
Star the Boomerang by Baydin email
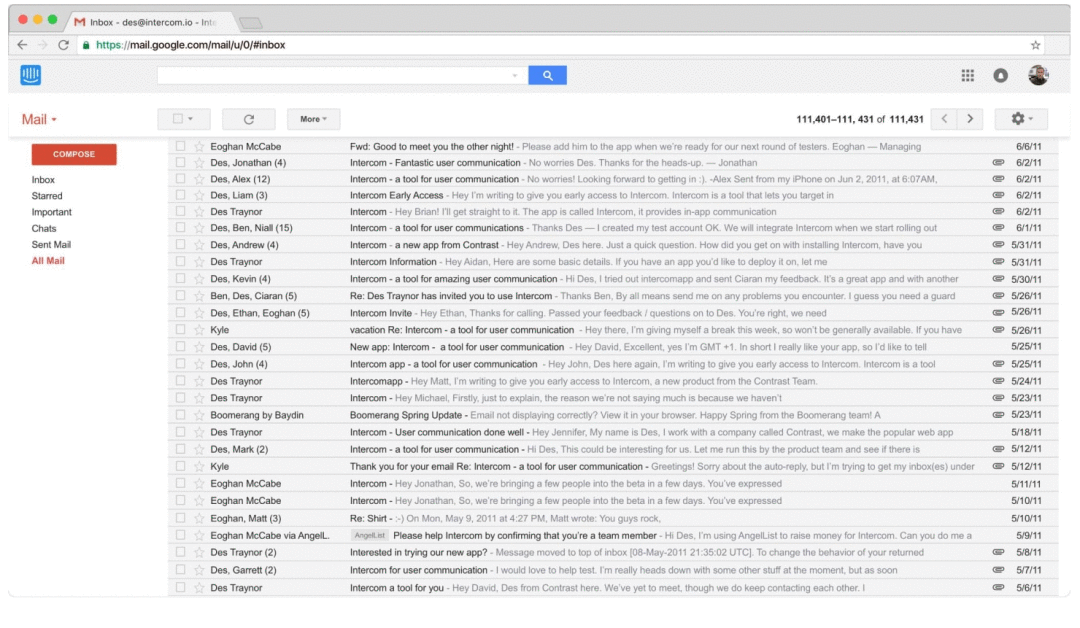click(x=199, y=415)
